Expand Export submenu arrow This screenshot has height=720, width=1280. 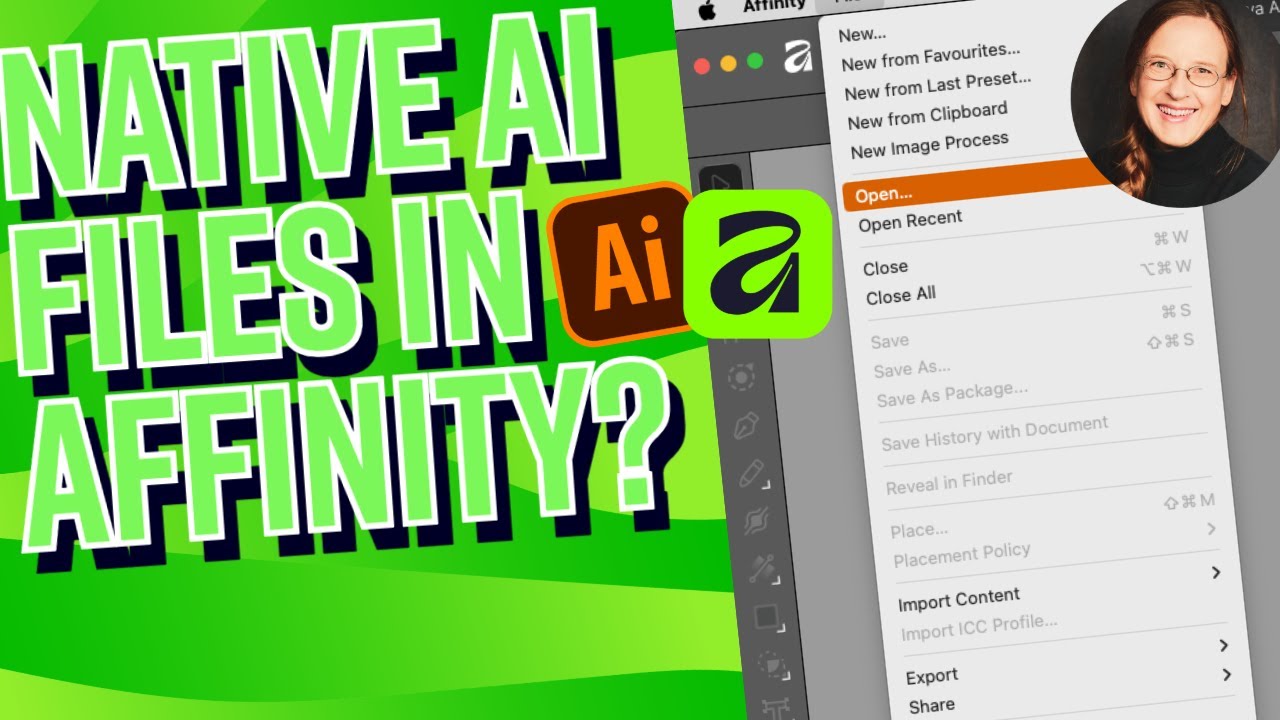point(1223,646)
